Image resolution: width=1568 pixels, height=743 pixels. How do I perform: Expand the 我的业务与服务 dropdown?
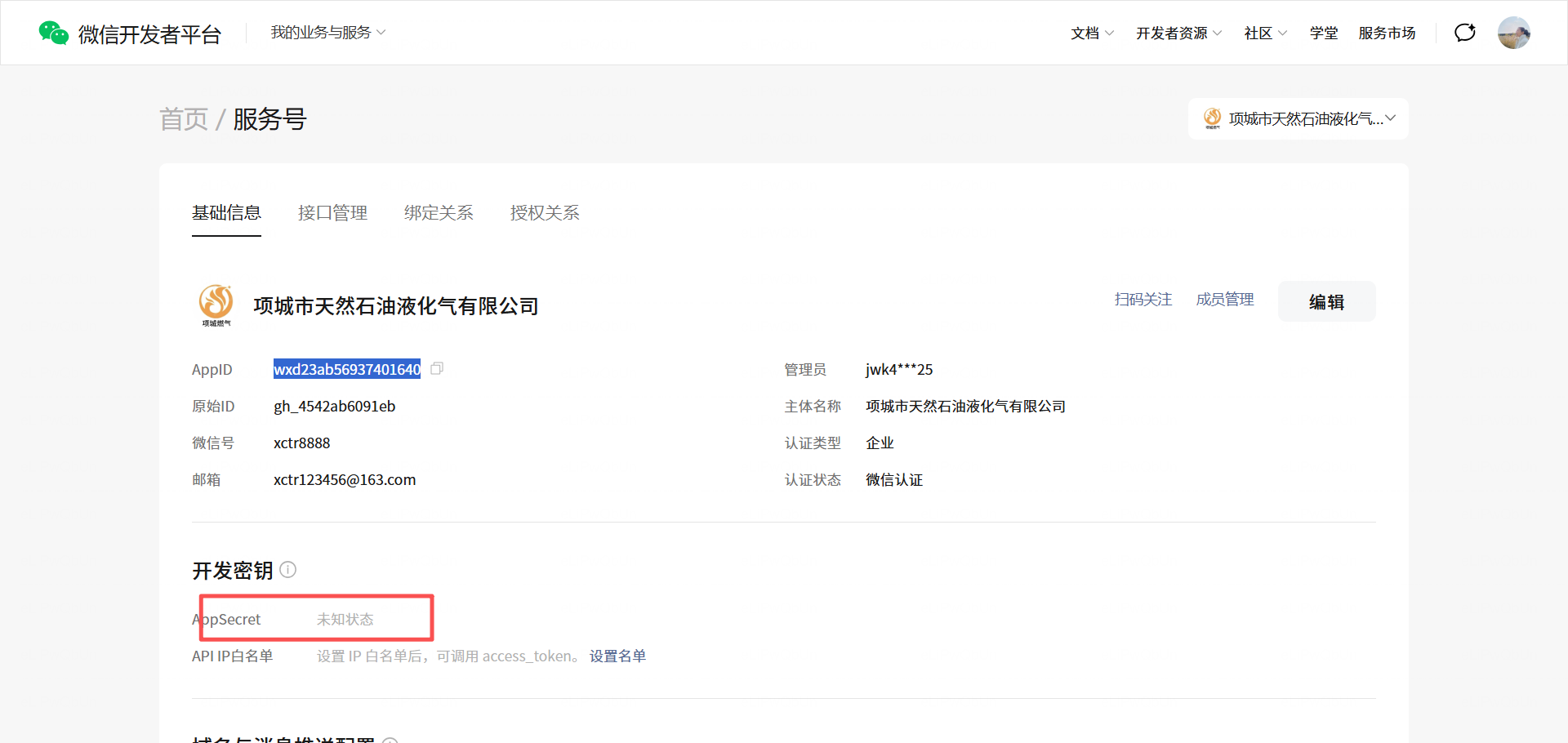[328, 33]
